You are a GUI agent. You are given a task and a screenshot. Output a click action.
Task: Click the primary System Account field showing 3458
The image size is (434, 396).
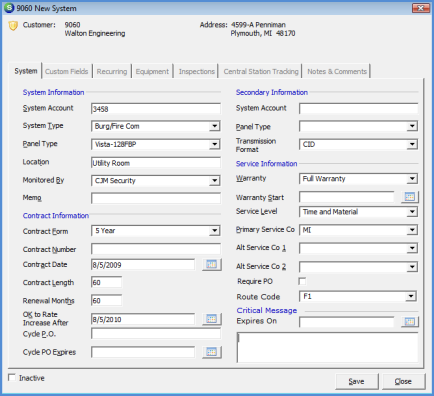(156, 109)
